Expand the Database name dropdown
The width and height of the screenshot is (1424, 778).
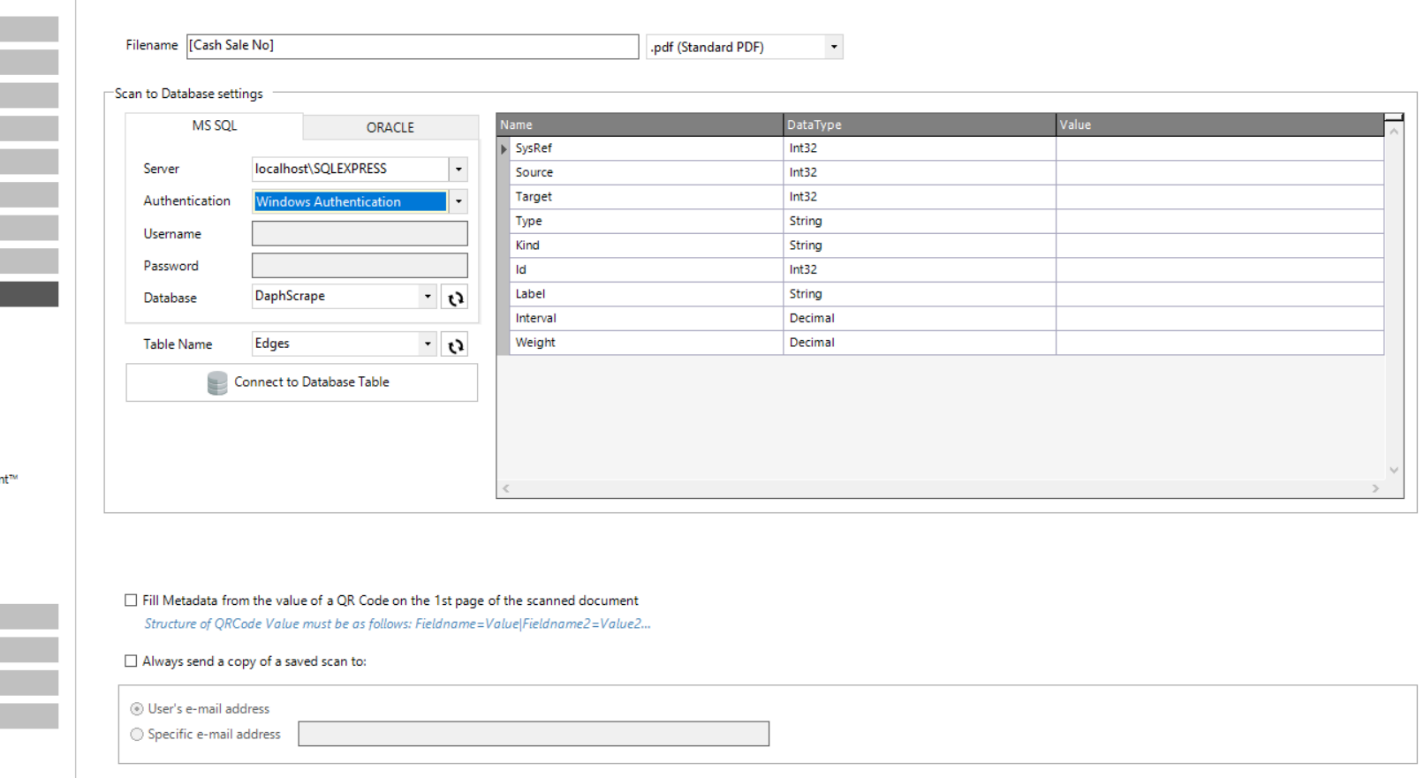coord(428,297)
